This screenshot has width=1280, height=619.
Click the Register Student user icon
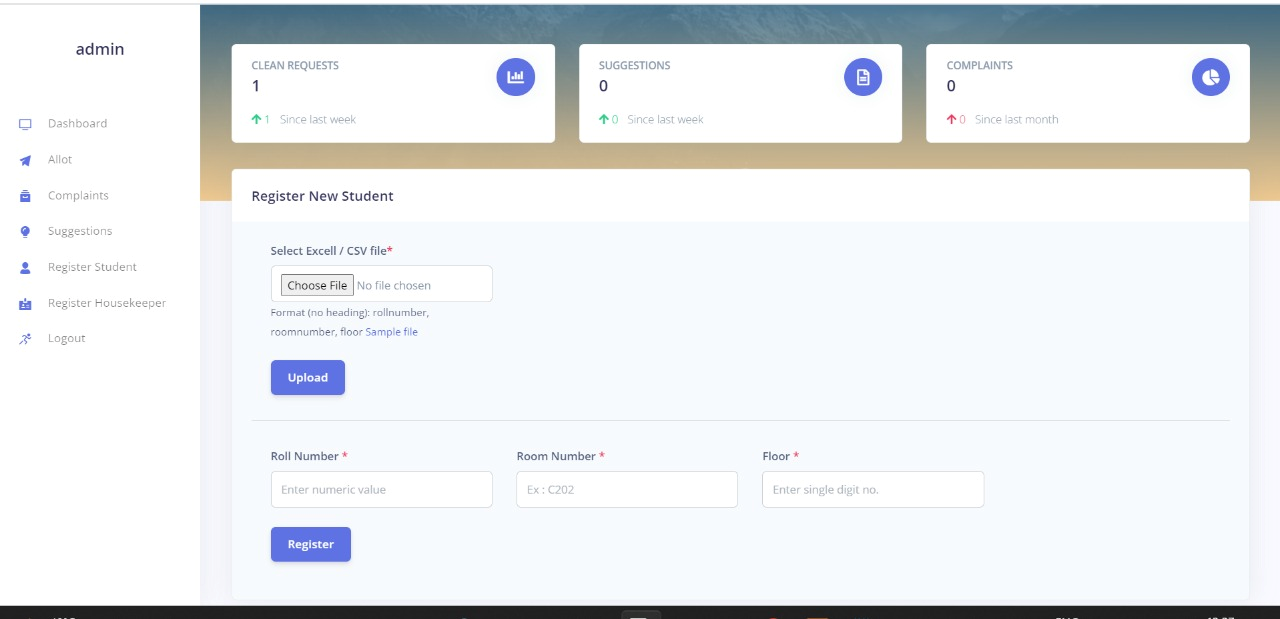[x=25, y=268]
